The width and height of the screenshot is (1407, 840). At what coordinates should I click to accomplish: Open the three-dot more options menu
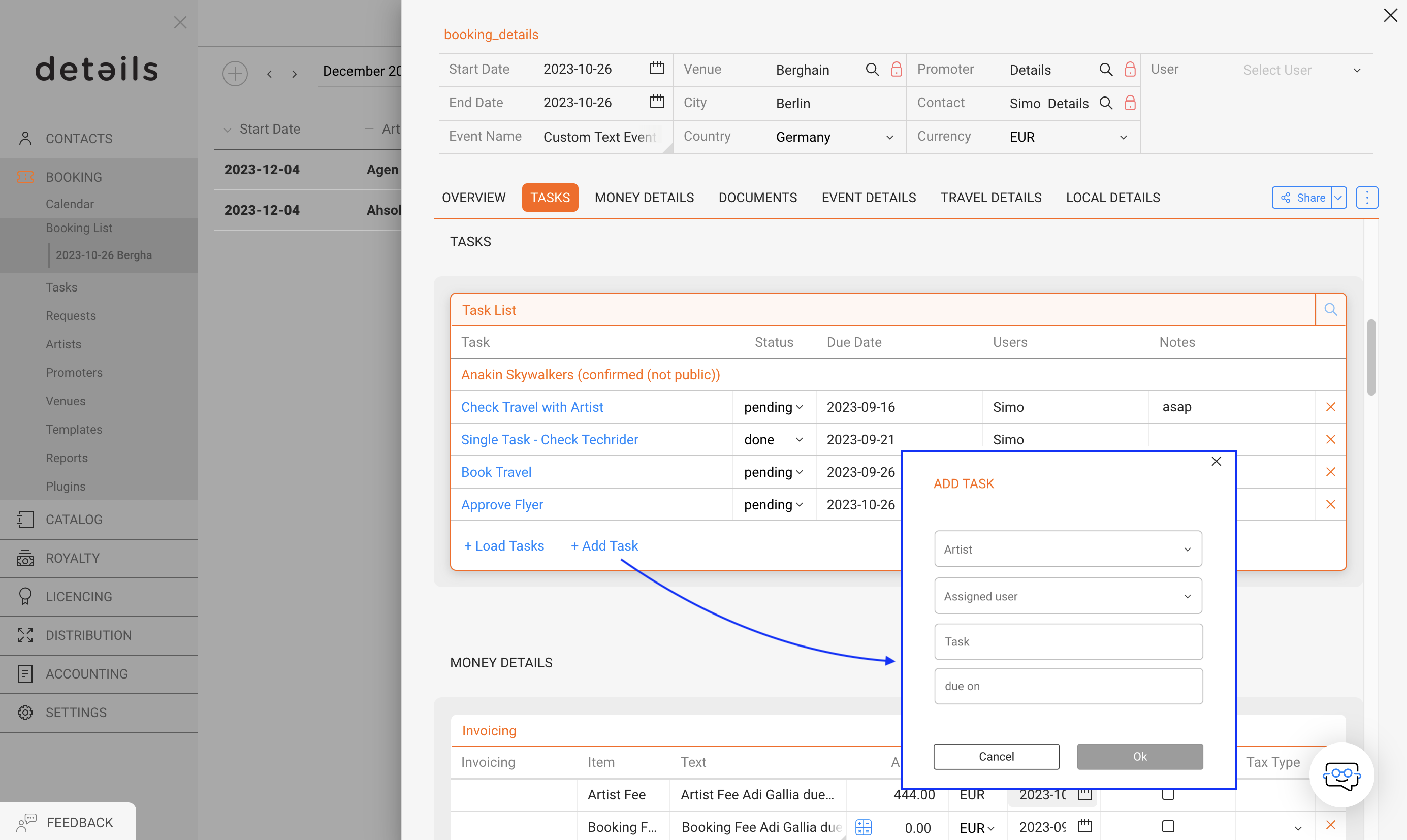[1367, 198]
